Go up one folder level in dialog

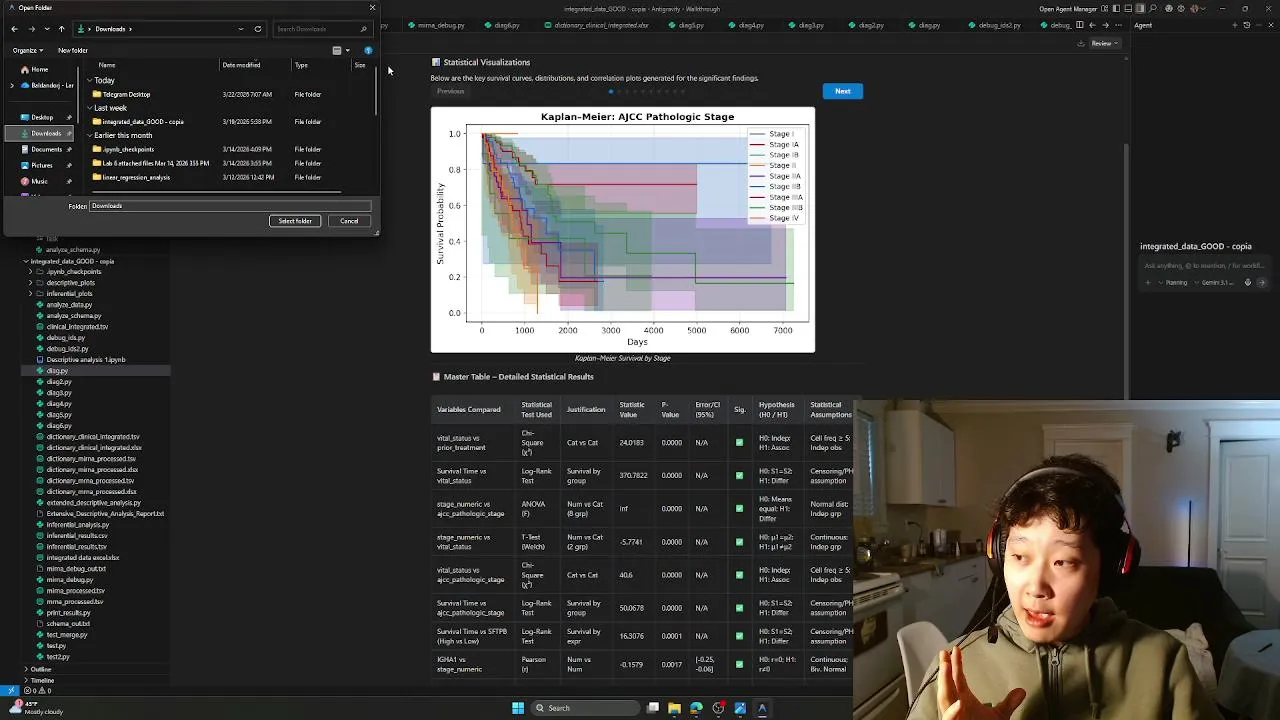pos(61,29)
